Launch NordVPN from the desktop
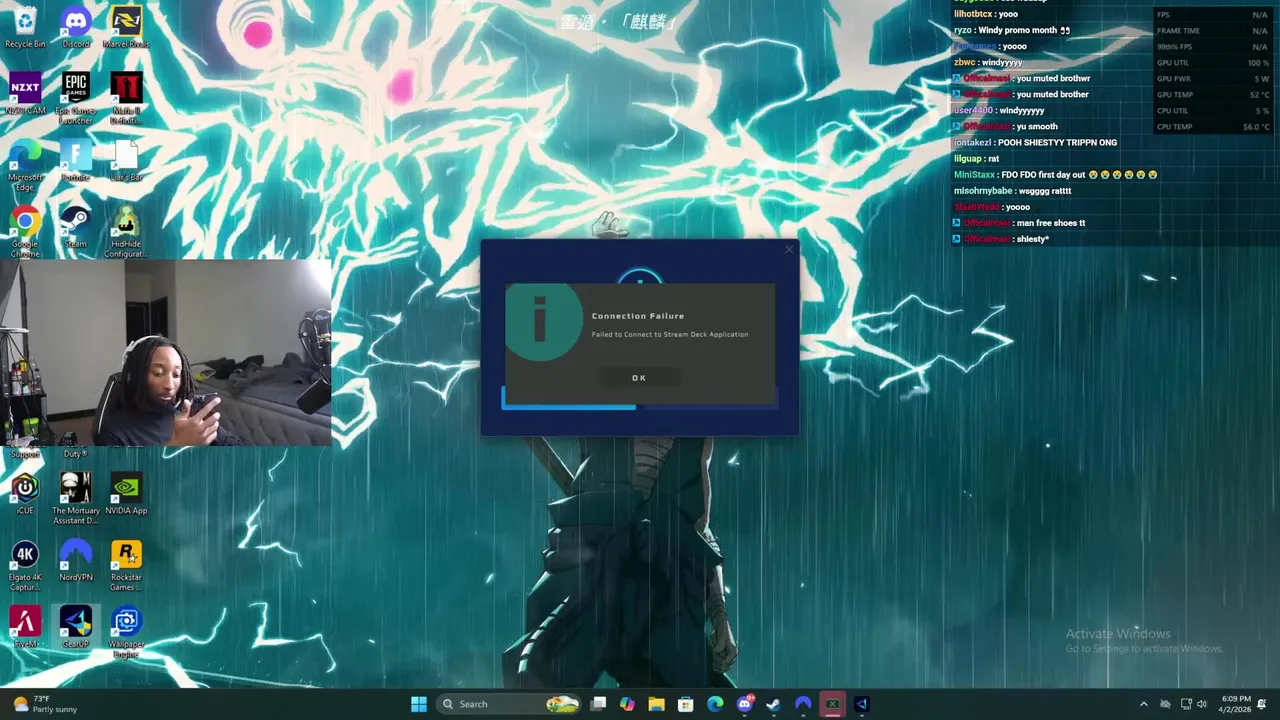Image resolution: width=1280 pixels, height=720 pixels. pyautogui.click(x=76, y=561)
